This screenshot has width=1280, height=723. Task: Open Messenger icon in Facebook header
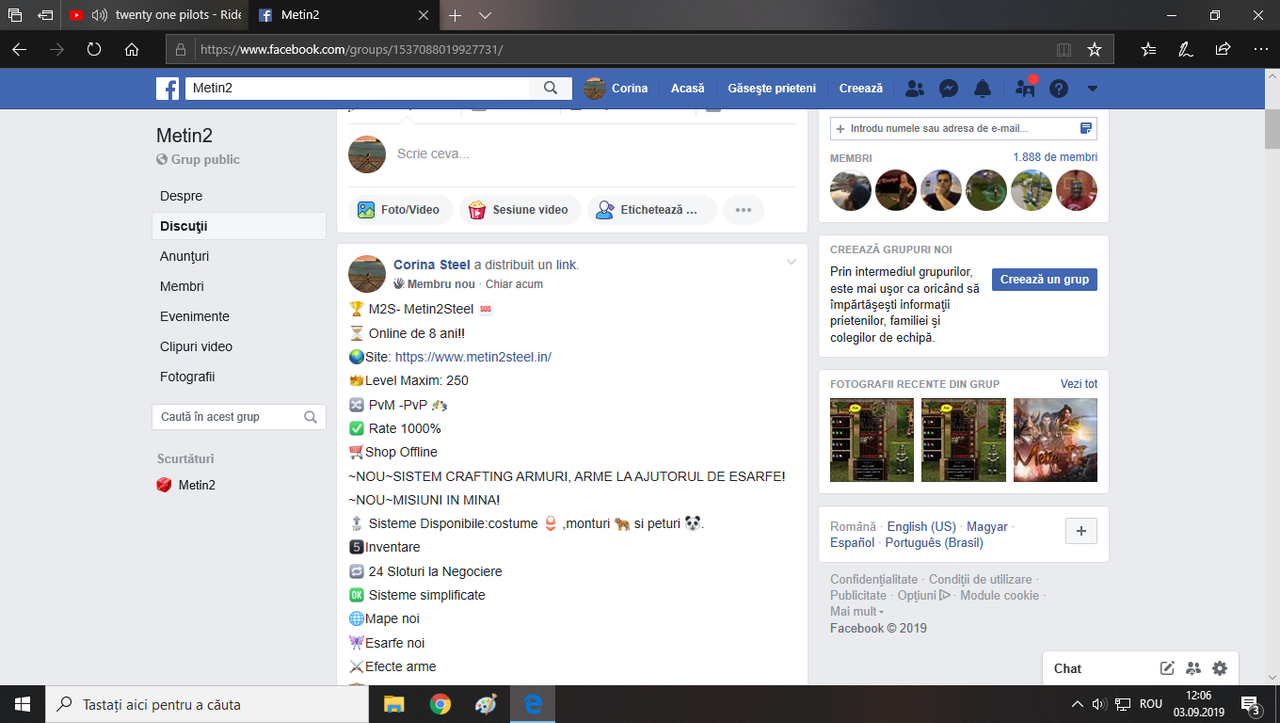(949, 88)
